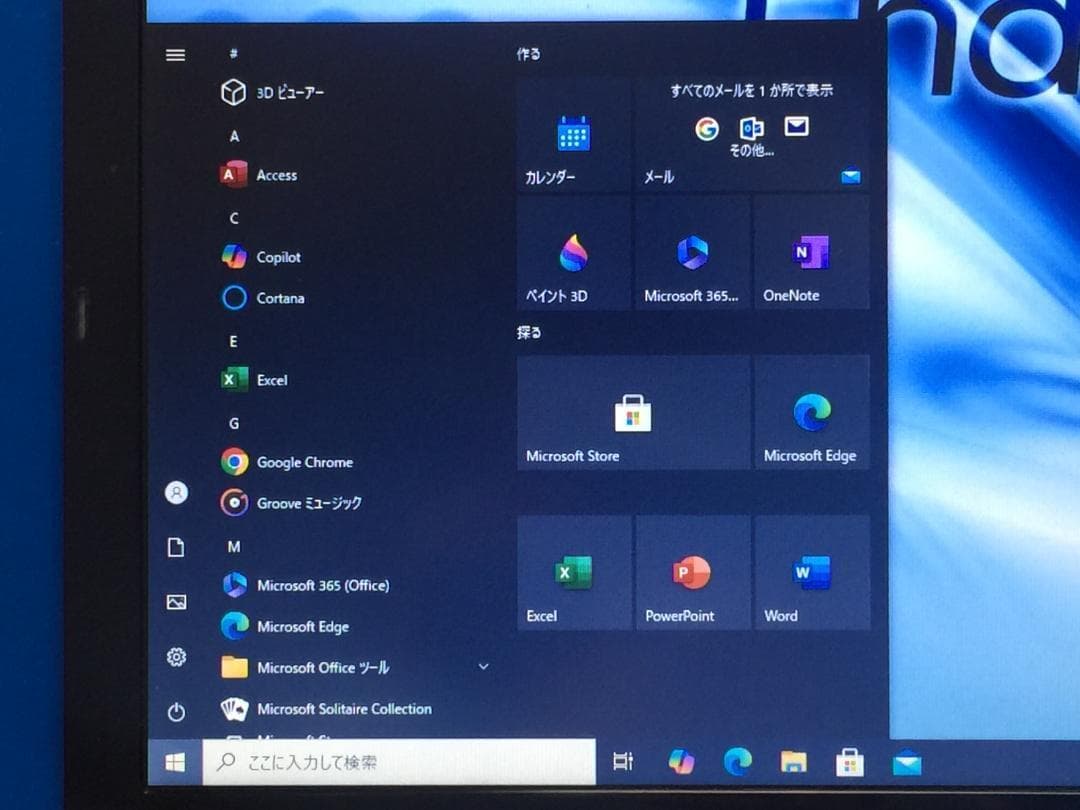The height and width of the screenshot is (810, 1080).
Task: Open the user account menu
Action: [x=176, y=492]
